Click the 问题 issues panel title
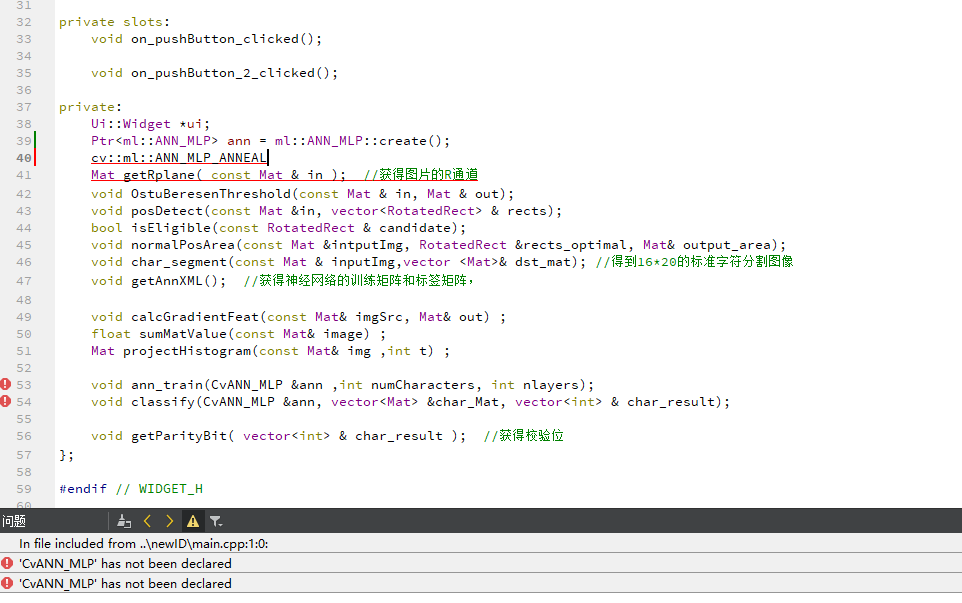962x603 pixels. point(13,521)
